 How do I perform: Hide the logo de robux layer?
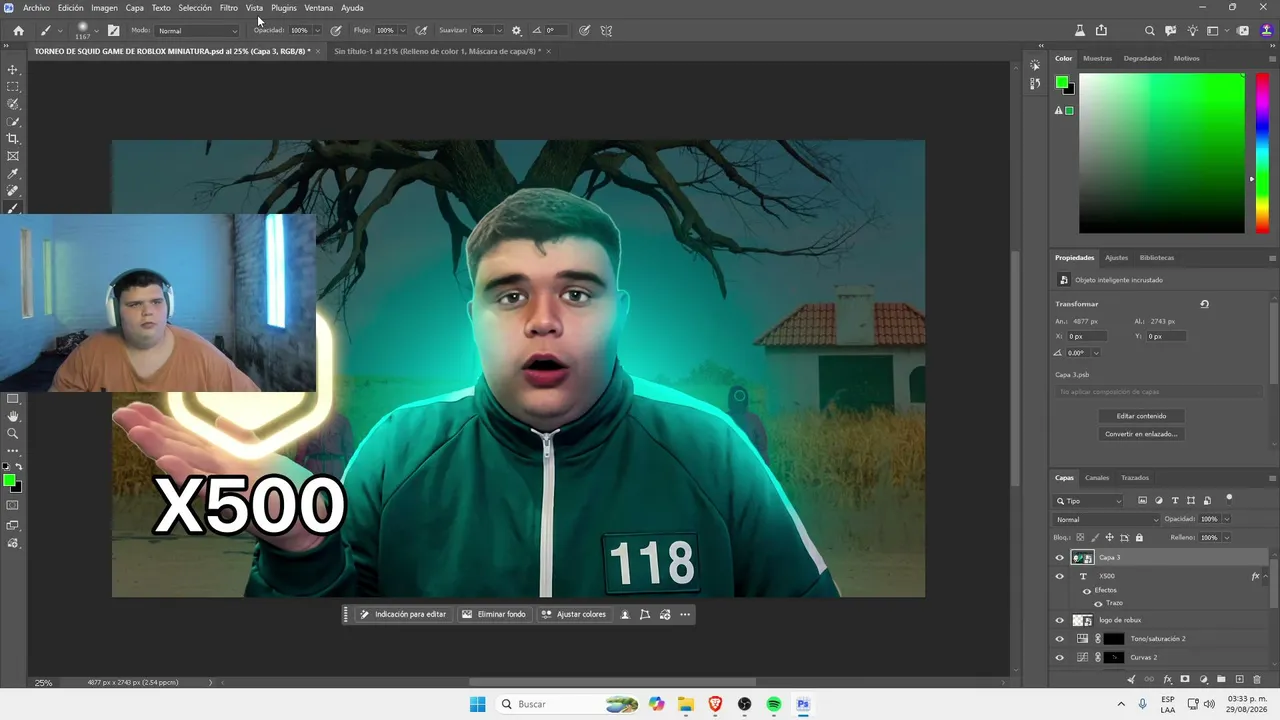click(x=1060, y=620)
